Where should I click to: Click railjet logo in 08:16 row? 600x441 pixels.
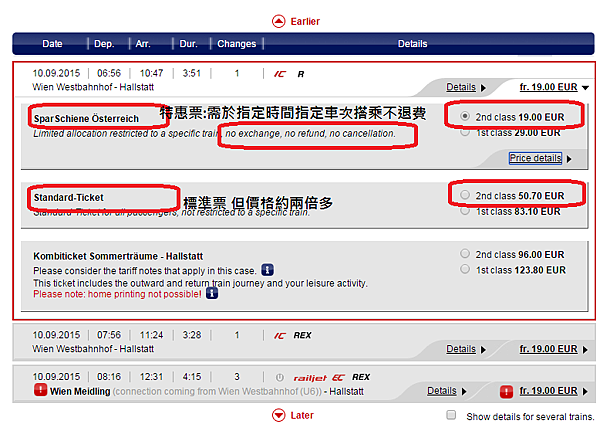pos(310,378)
